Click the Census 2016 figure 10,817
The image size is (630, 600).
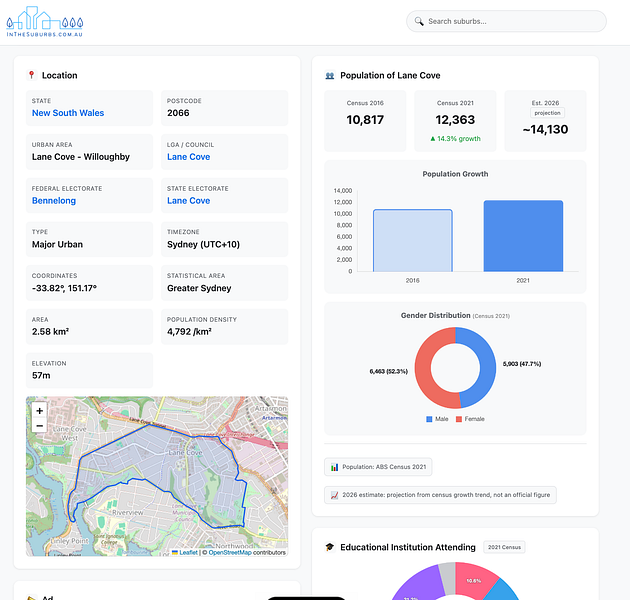[365, 120]
